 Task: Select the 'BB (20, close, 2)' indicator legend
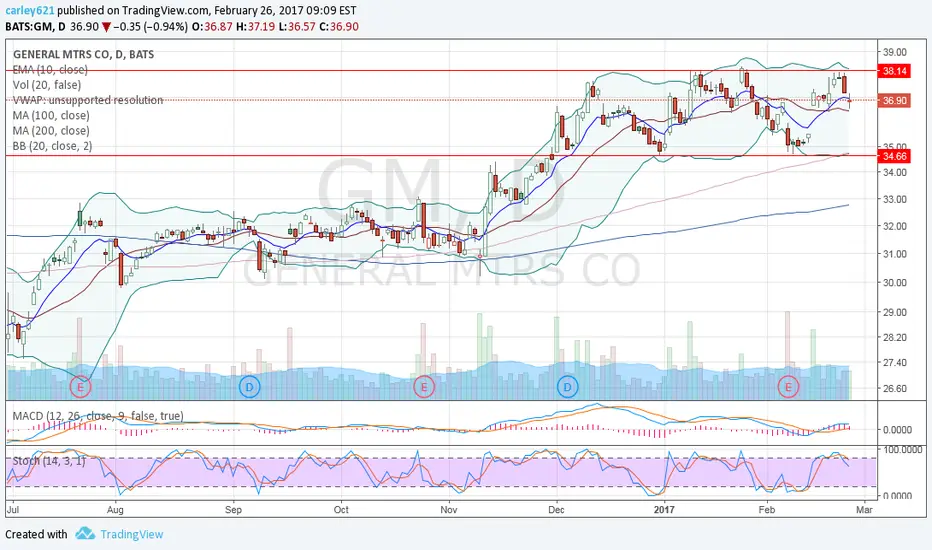[x=52, y=146]
